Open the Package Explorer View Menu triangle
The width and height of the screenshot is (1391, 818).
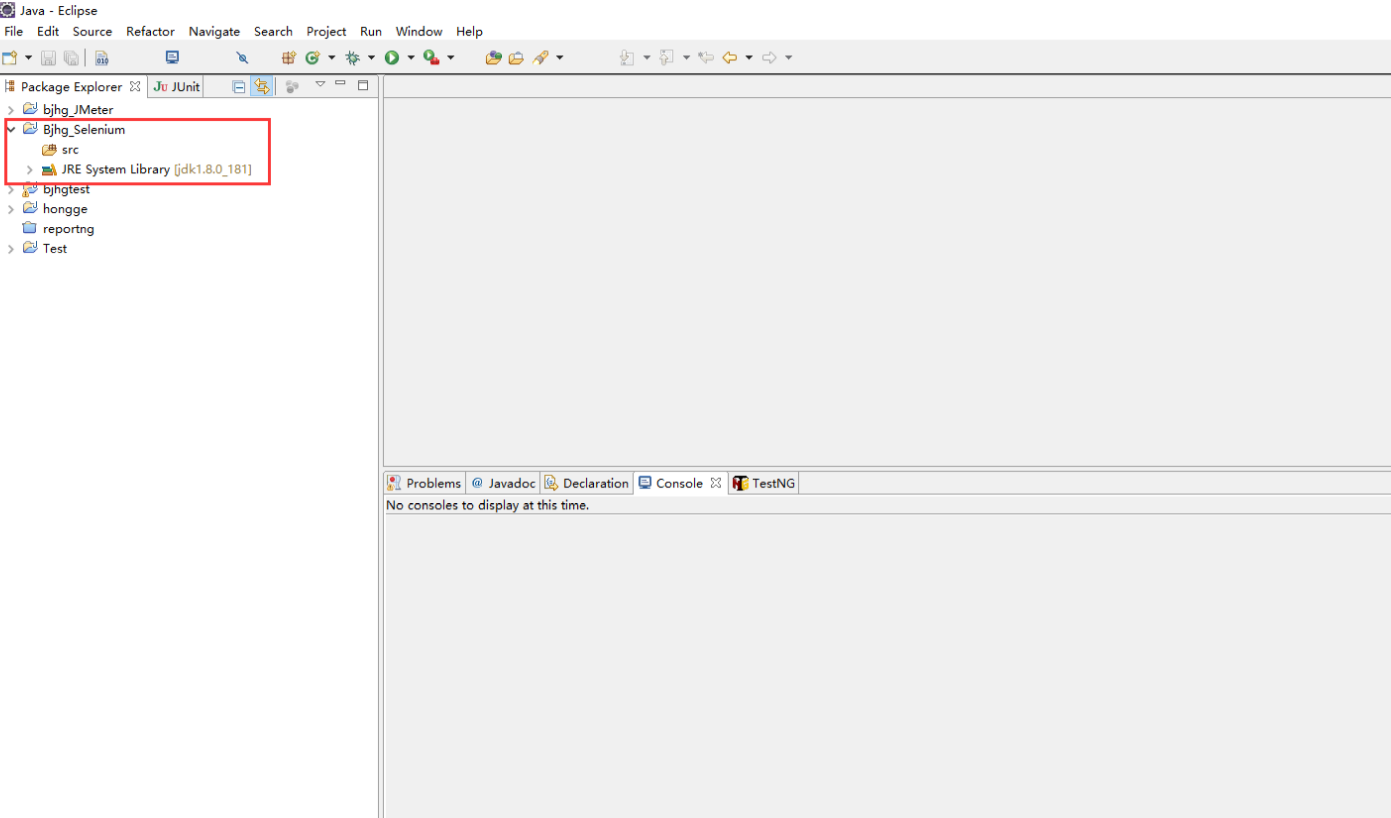click(x=320, y=84)
